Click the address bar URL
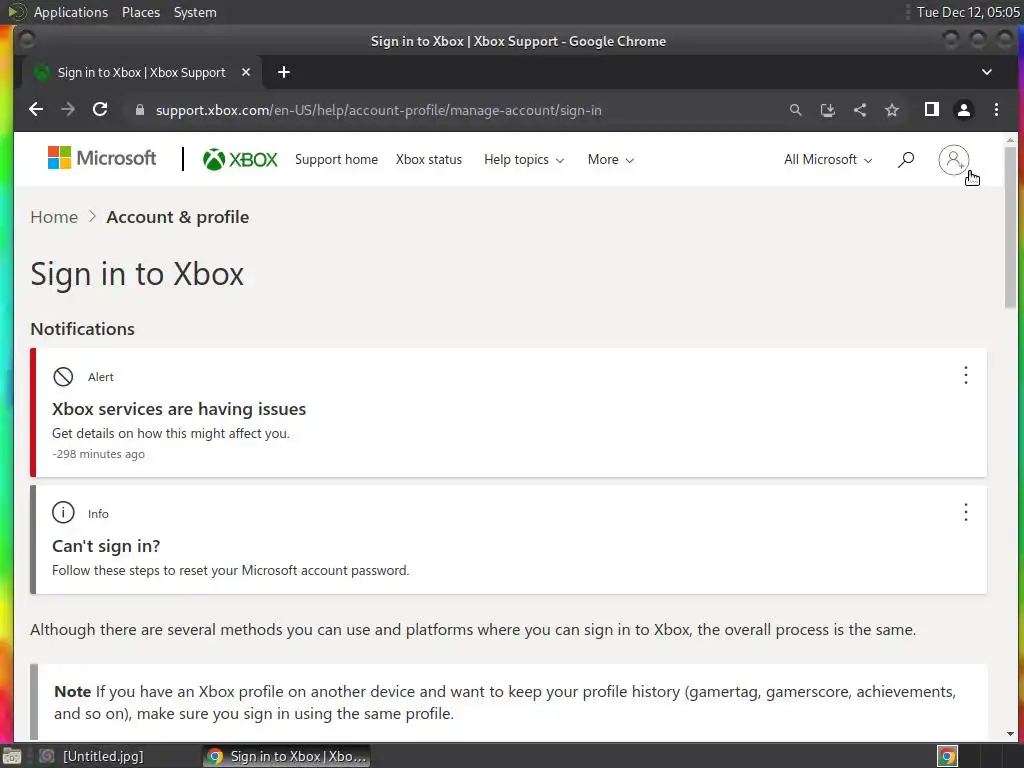 click(x=378, y=110)
